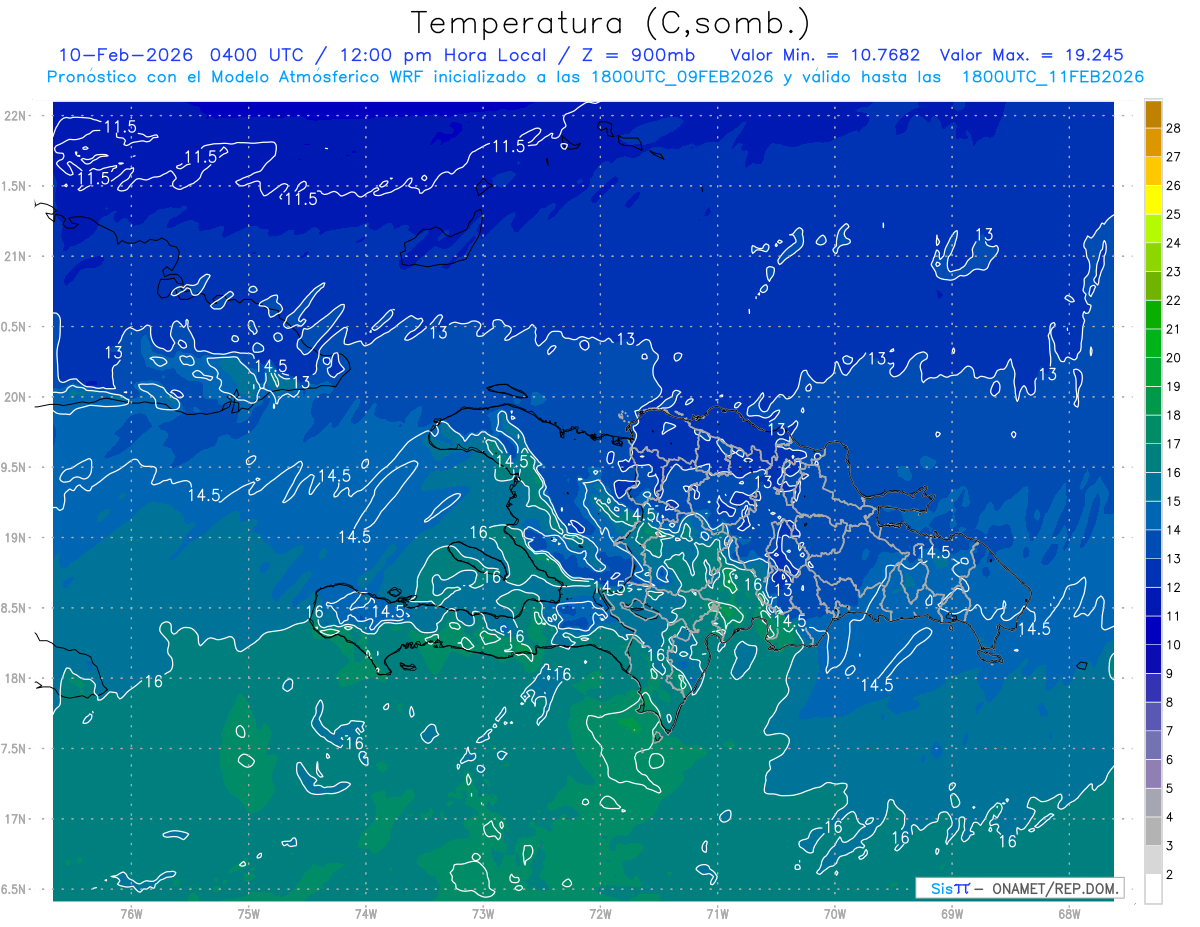Viewport: 1200px width, 927px height.
Task: Click the 27 label on the color scale
Action: [x=1173, y=156]
